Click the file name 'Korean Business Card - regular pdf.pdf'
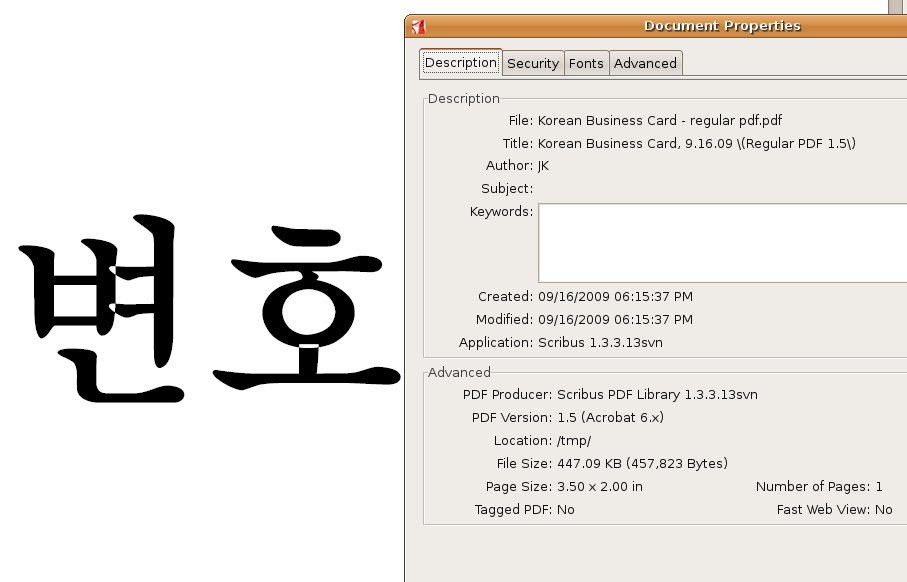Screen dimensions: 907x582 [x=661, y=120]
